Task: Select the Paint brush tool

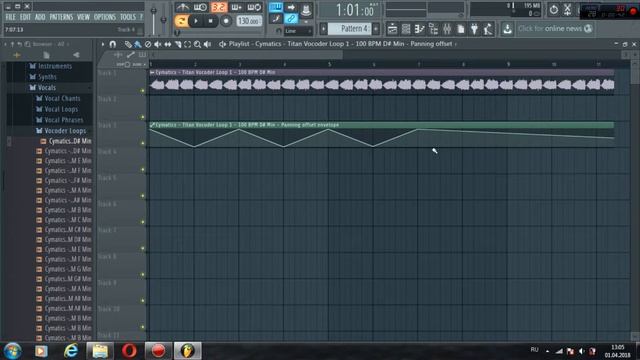Action: pos(138,44)
